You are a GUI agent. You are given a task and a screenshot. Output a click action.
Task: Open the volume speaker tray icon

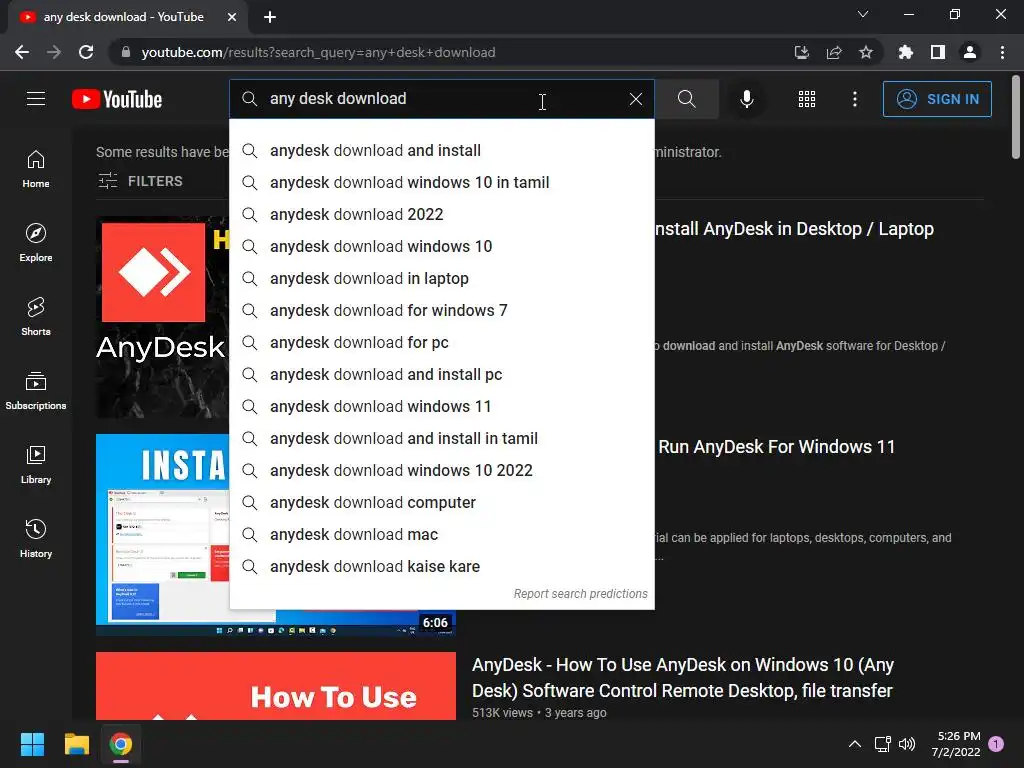click(x=907, y=744)
